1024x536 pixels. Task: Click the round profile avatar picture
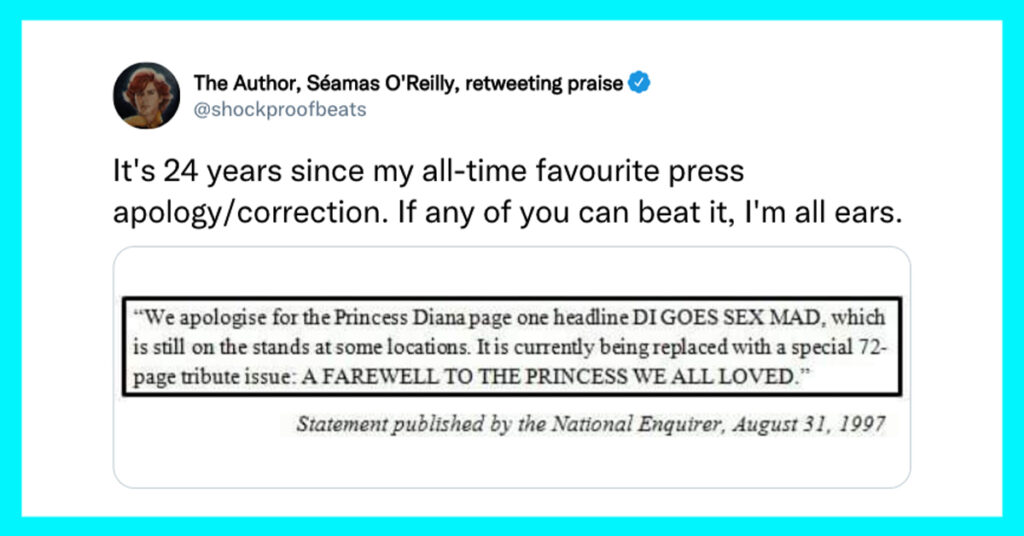point(146,95)
